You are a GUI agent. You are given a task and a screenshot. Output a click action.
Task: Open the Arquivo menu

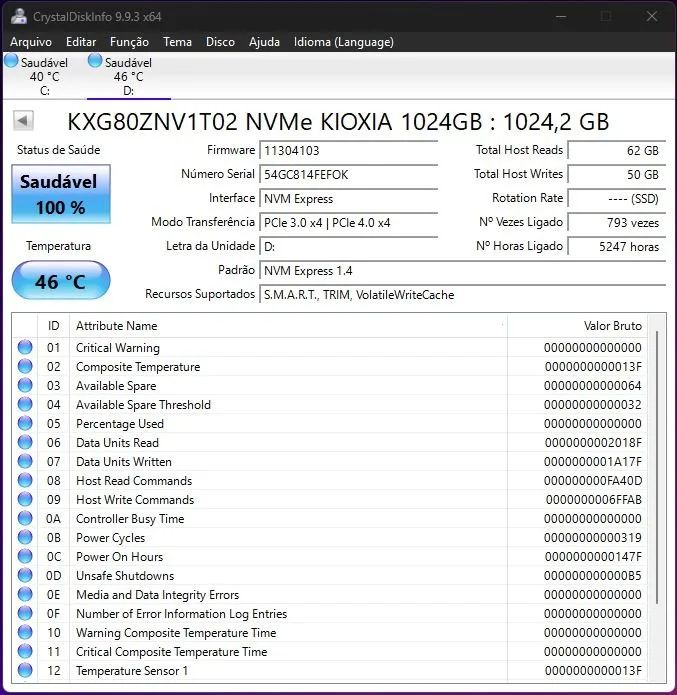pyautogui.click(x=31, y=42)
